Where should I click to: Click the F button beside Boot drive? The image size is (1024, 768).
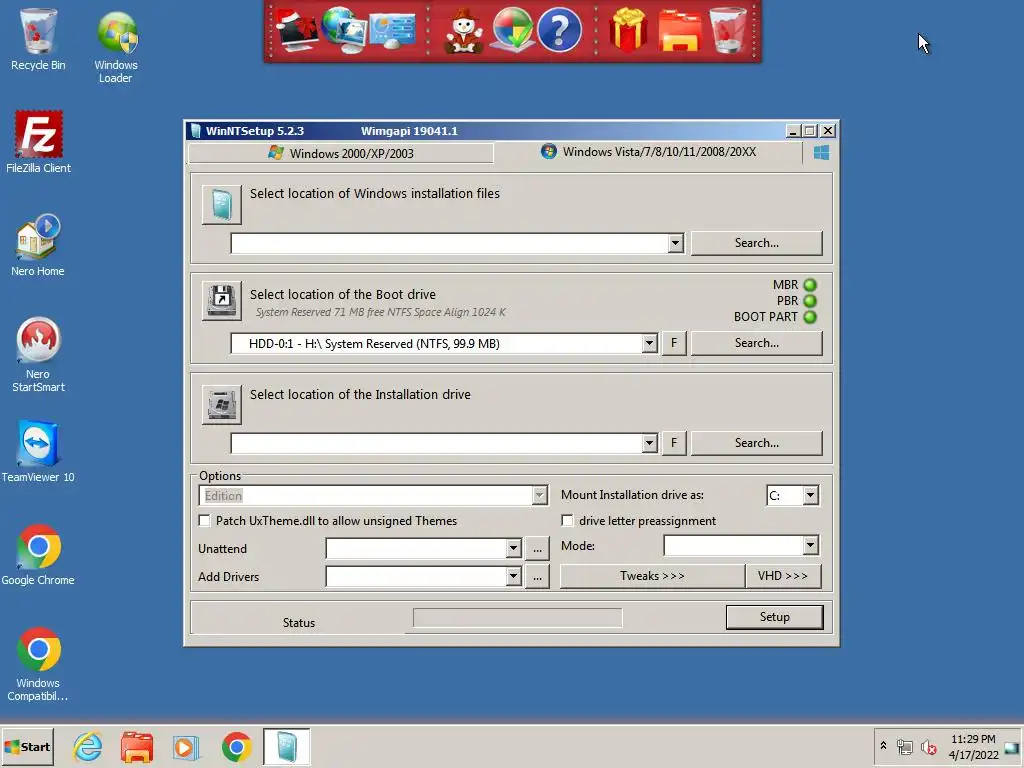click(x=674, y=343)
